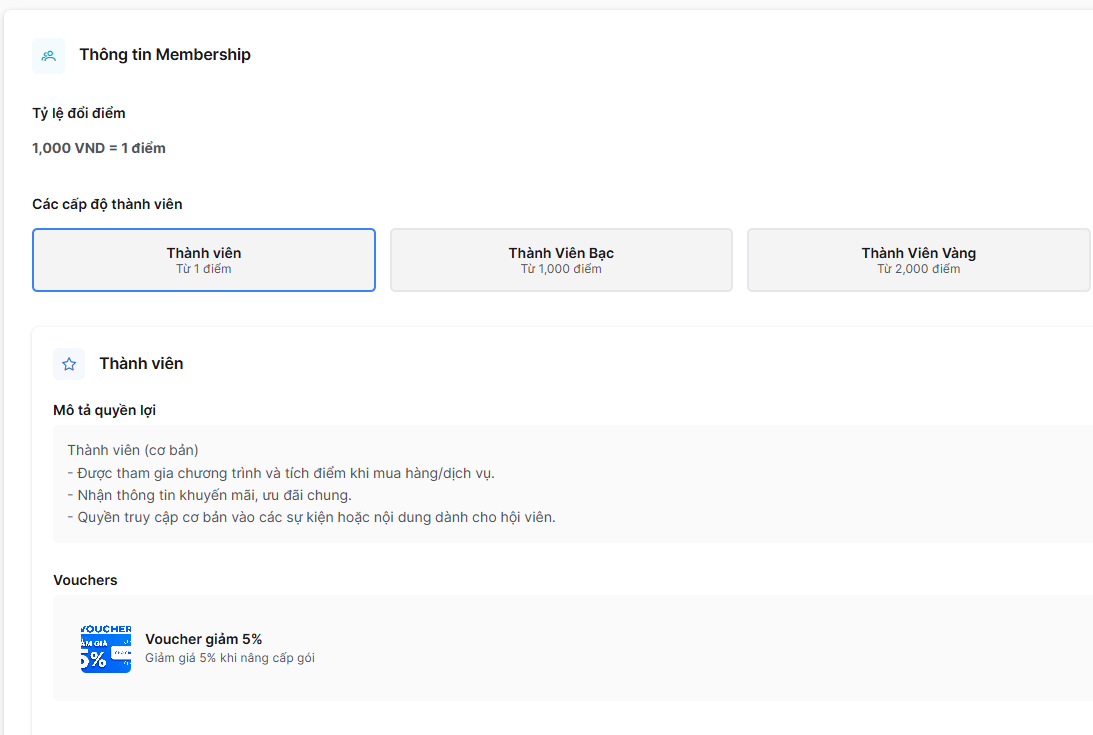This screenshot has width=1093, height=735.
Task: Click the Các cấp độ thành viên label
Action: pyautogui.click(x=107, y=204)
